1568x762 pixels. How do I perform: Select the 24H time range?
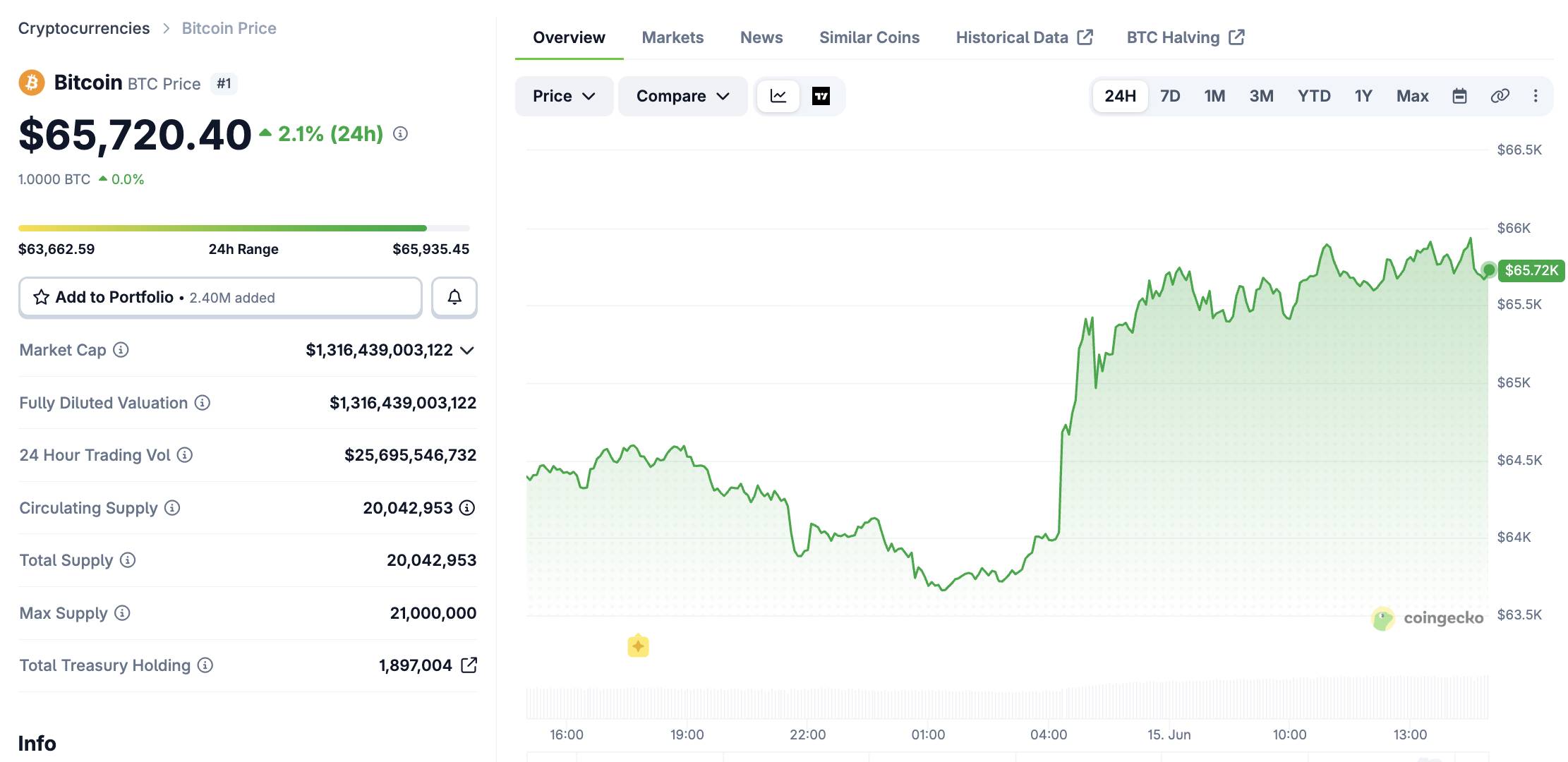point(1120,96)
